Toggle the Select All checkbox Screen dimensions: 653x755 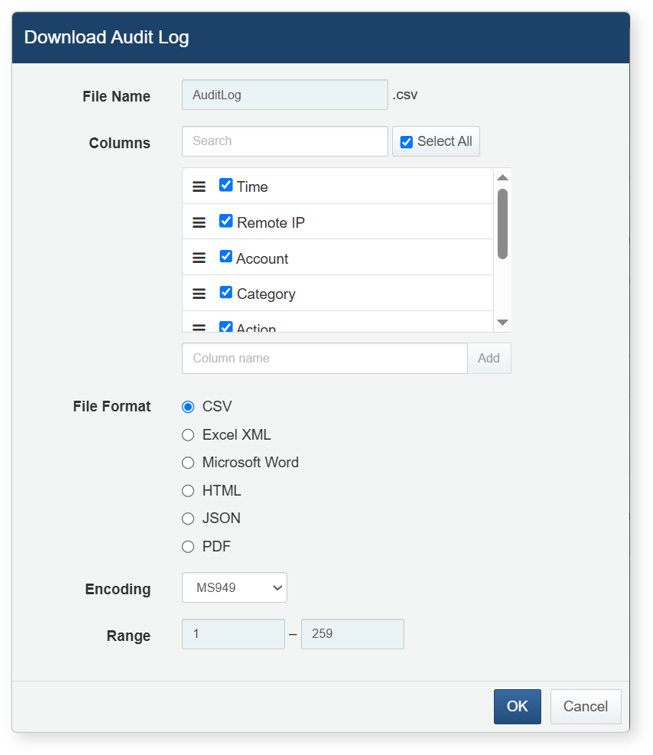pos(406,142)
